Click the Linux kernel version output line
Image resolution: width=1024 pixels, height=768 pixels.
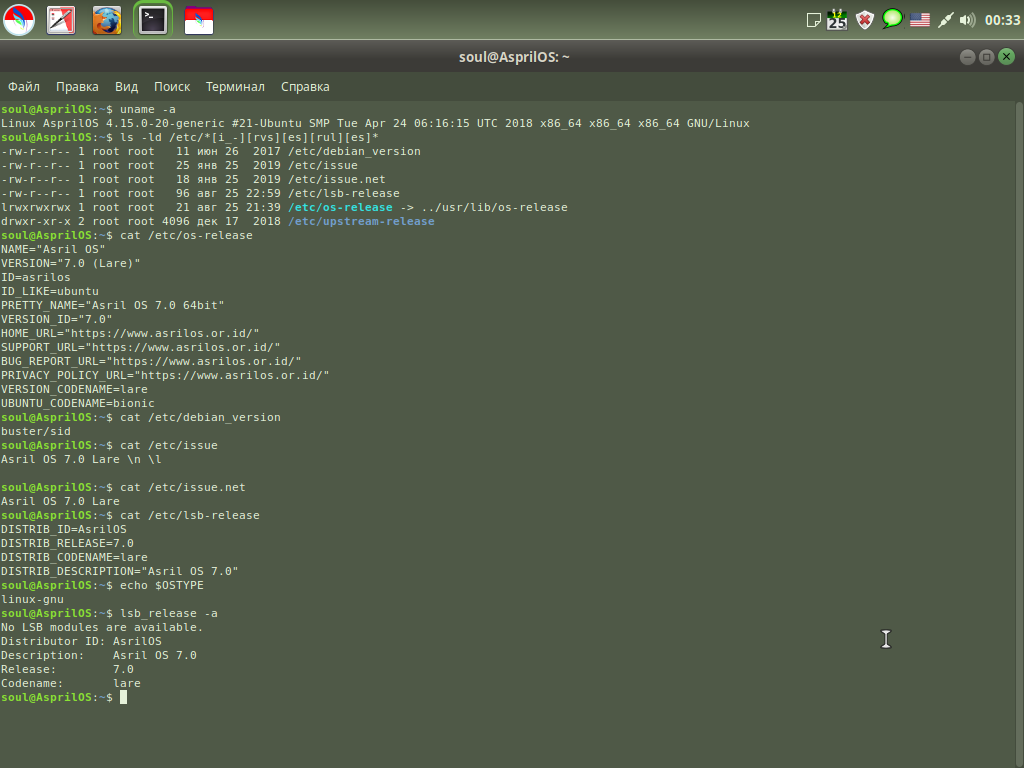375,123
